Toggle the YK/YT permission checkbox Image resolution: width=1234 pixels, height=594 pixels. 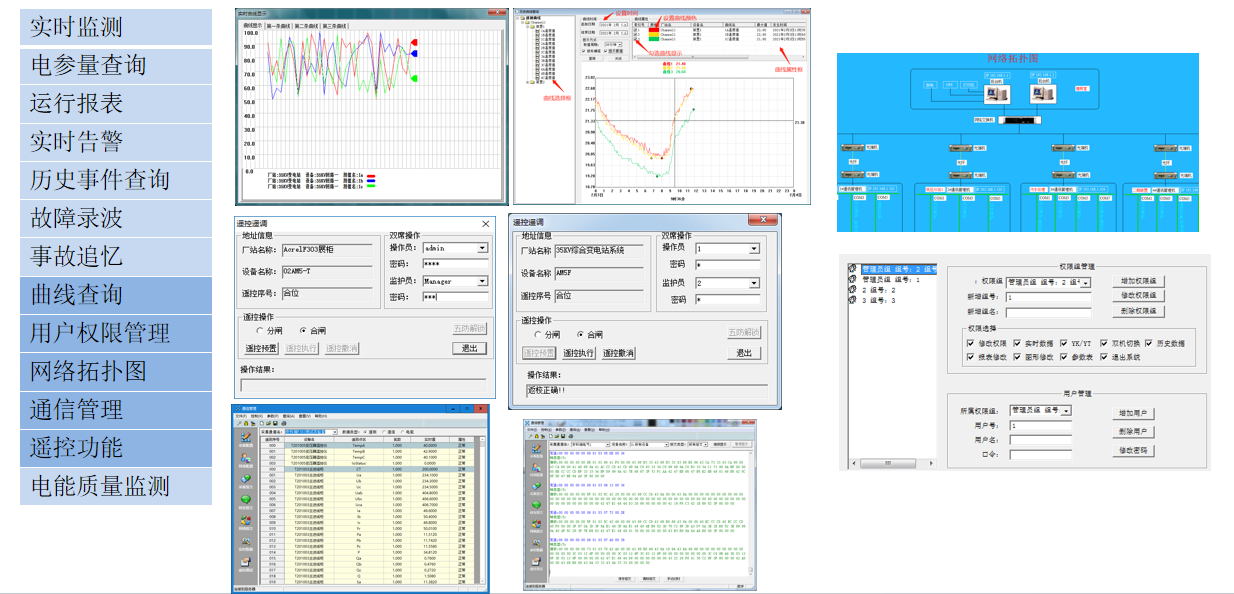(x=1063, y=343)
